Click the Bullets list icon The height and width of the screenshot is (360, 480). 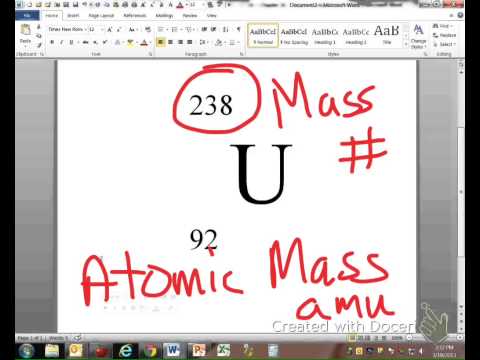pos(161,30)
